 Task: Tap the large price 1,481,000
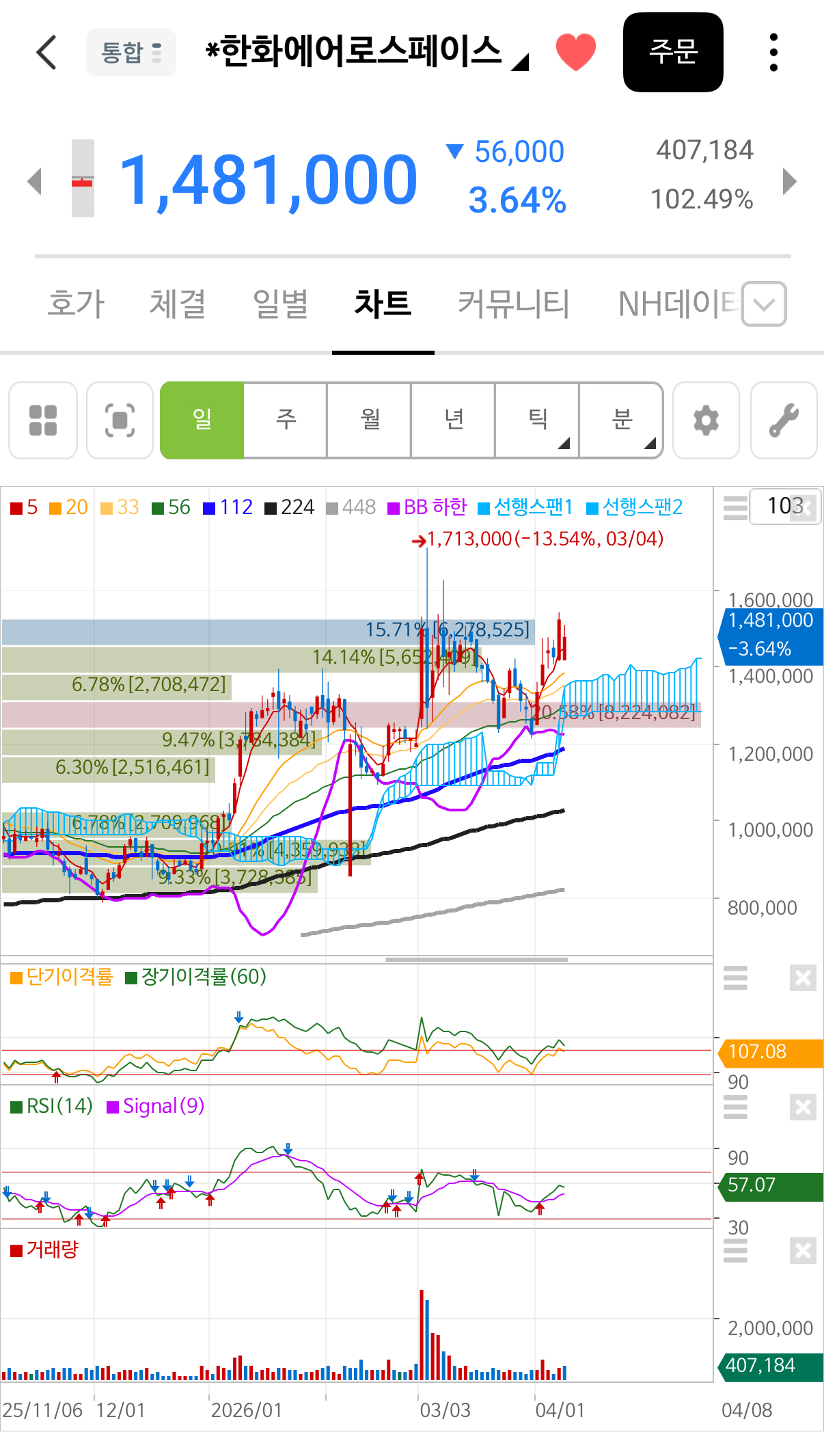268,180
